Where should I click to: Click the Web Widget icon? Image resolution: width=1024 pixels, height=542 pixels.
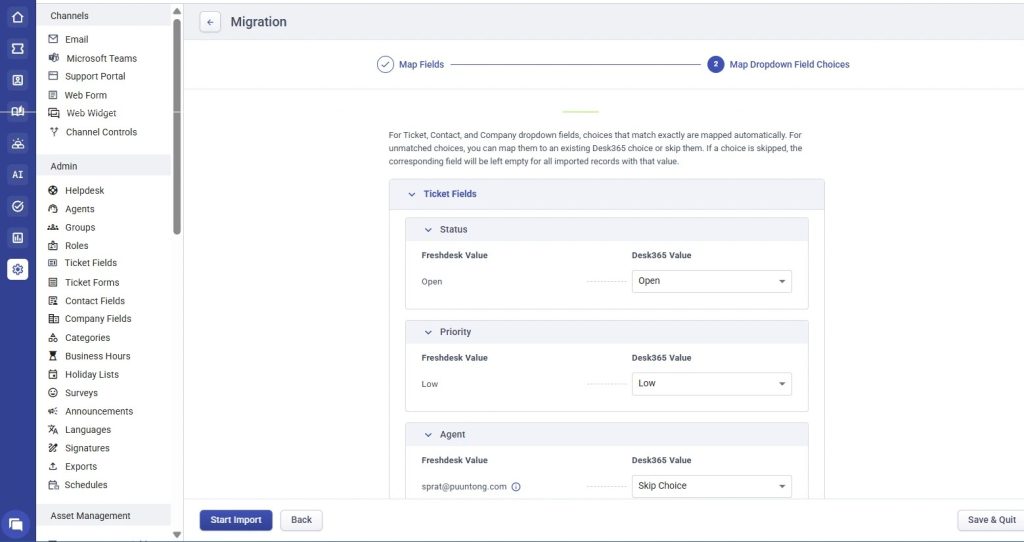tap(54, 113)
